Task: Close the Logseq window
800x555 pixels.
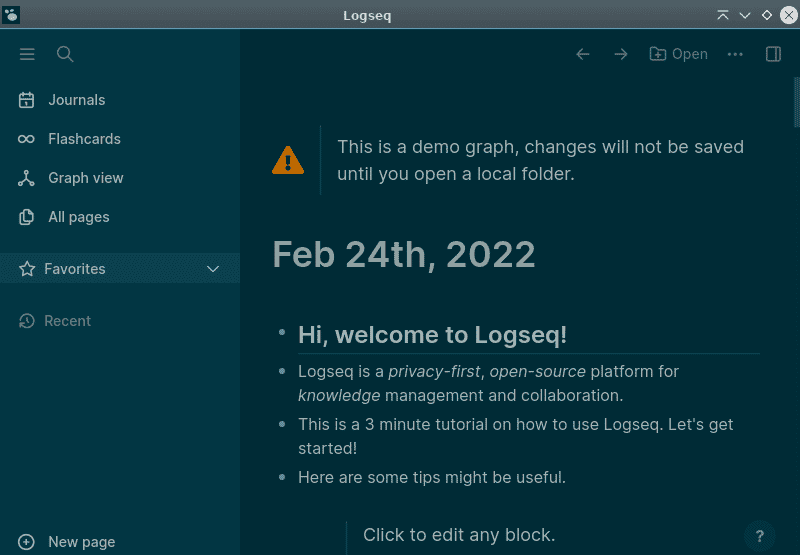Action: tap(789, 15)
